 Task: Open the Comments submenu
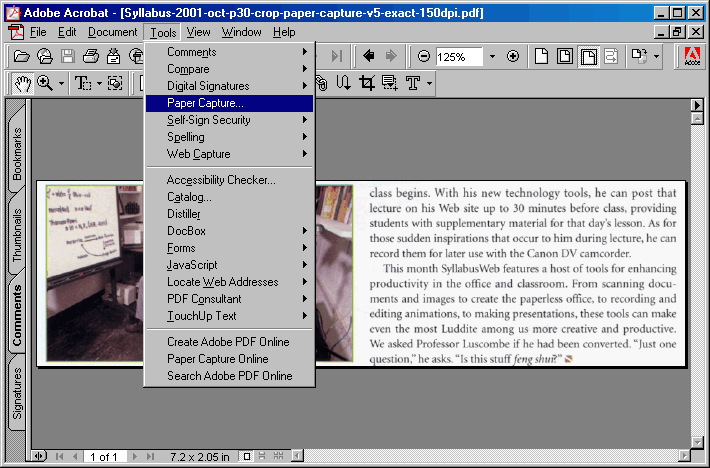(229, 52)
